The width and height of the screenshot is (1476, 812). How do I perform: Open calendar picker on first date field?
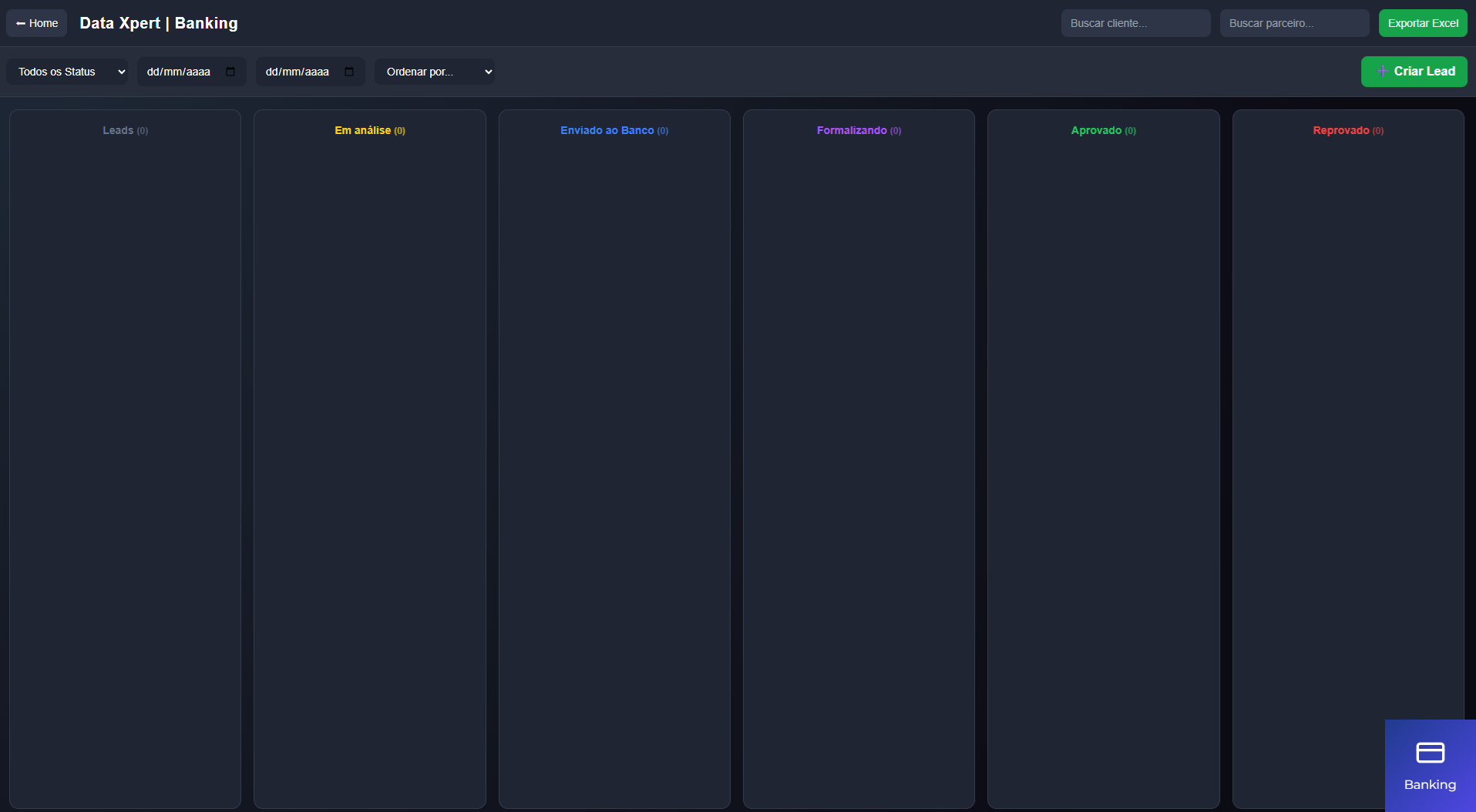pos(230,72)
